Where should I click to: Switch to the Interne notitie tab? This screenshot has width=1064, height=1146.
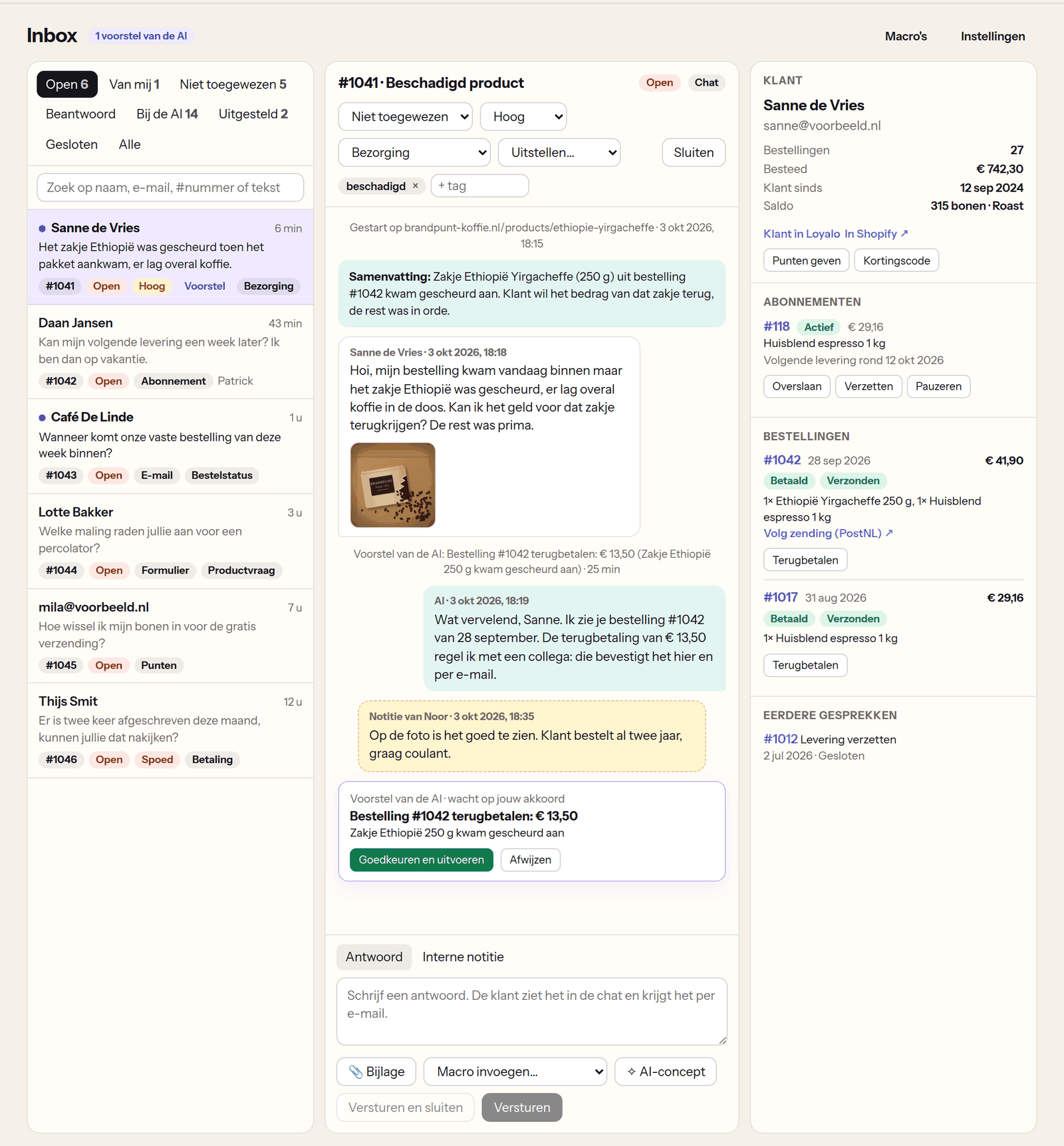463,957
